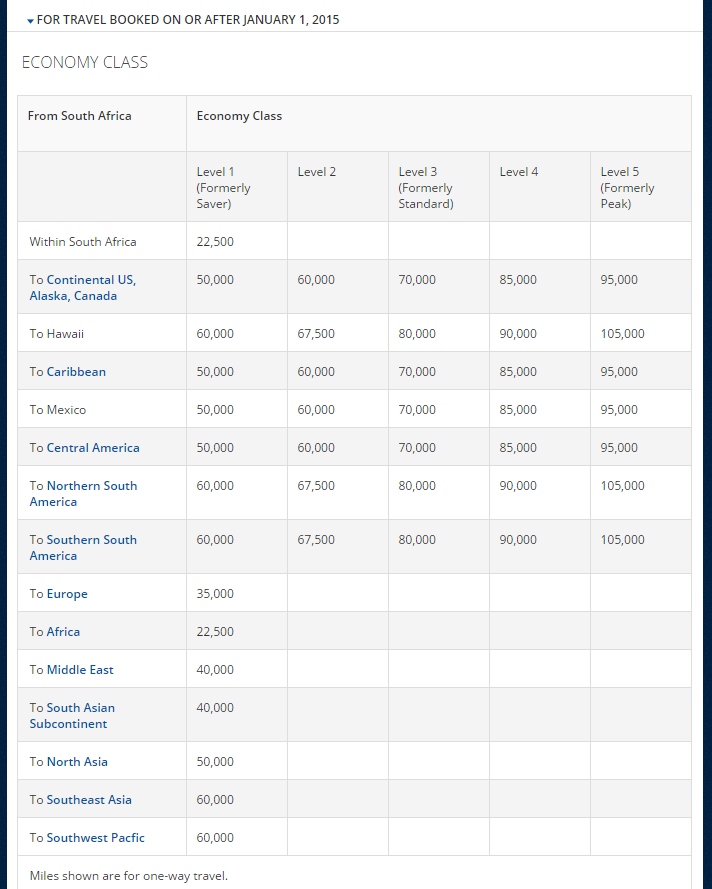
Task: Click the Africa link in the table
Action: pyautogui.click(x=63, y=632)
